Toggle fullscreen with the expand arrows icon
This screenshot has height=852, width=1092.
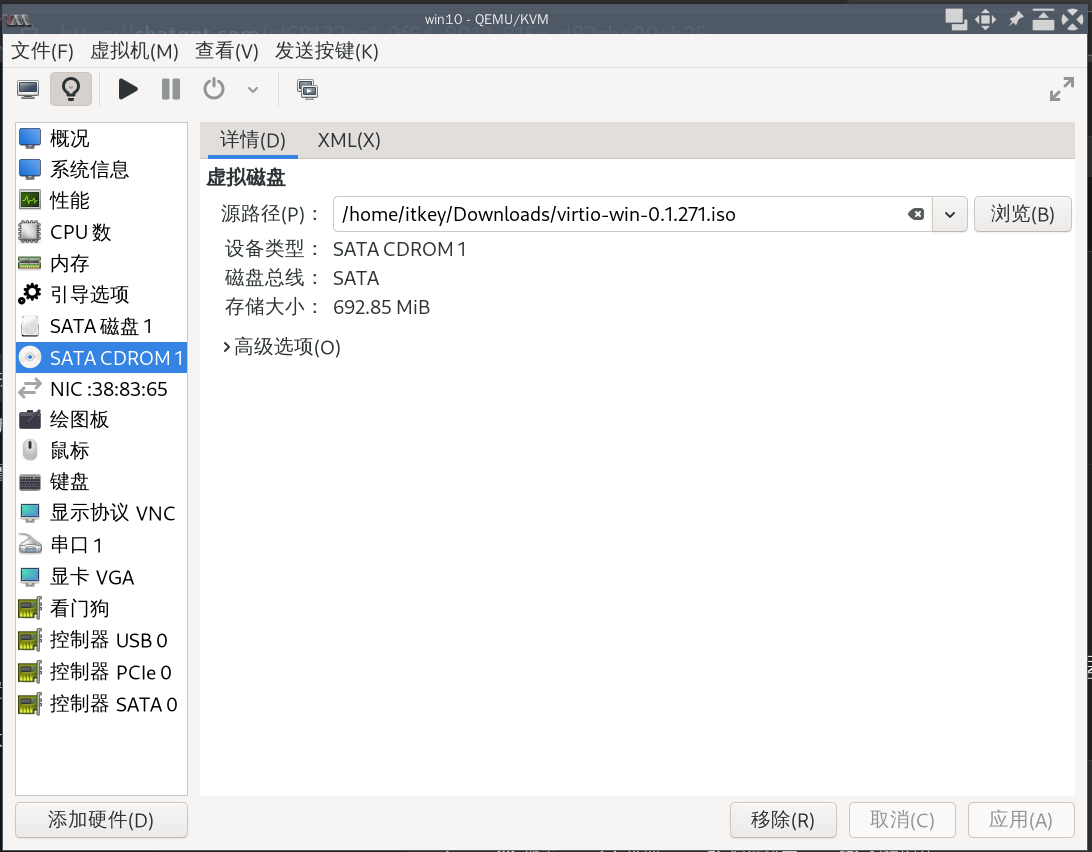point(1060,88)
